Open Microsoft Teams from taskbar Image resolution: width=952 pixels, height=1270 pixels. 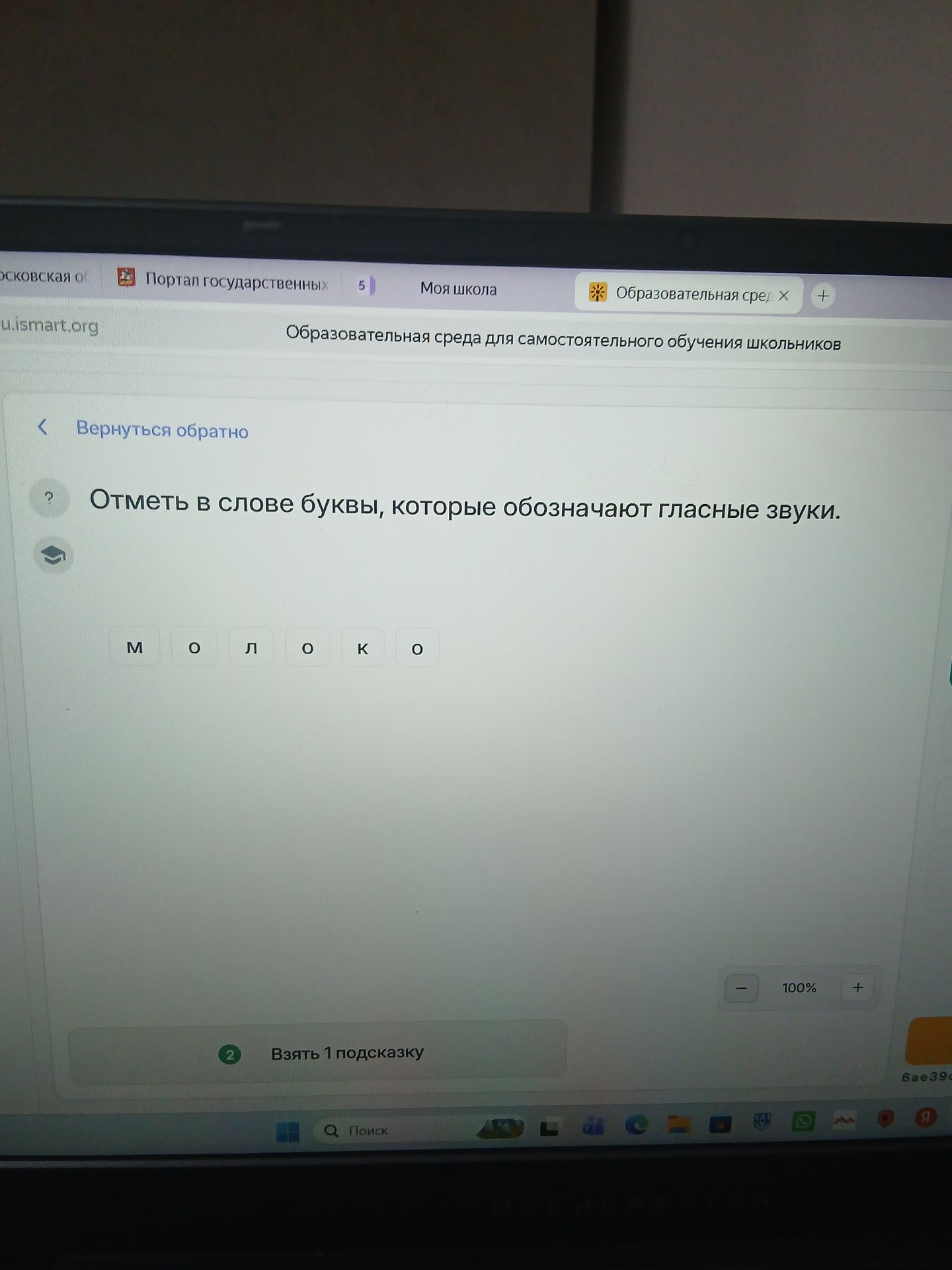pyautogui.click(x=593, y=1126)
